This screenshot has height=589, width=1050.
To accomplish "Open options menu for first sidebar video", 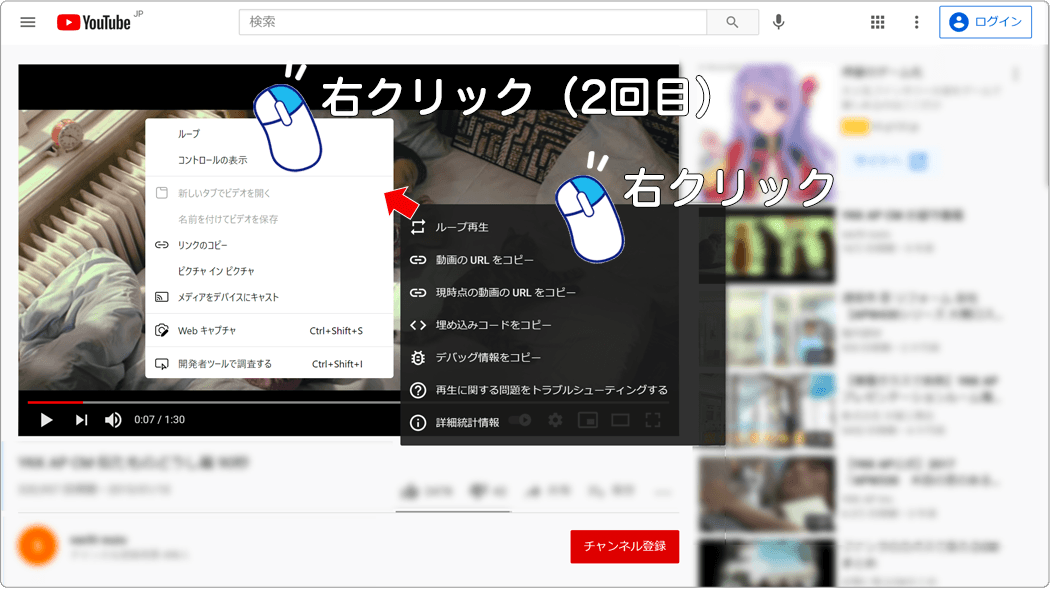I will [x=1015, y=74].
